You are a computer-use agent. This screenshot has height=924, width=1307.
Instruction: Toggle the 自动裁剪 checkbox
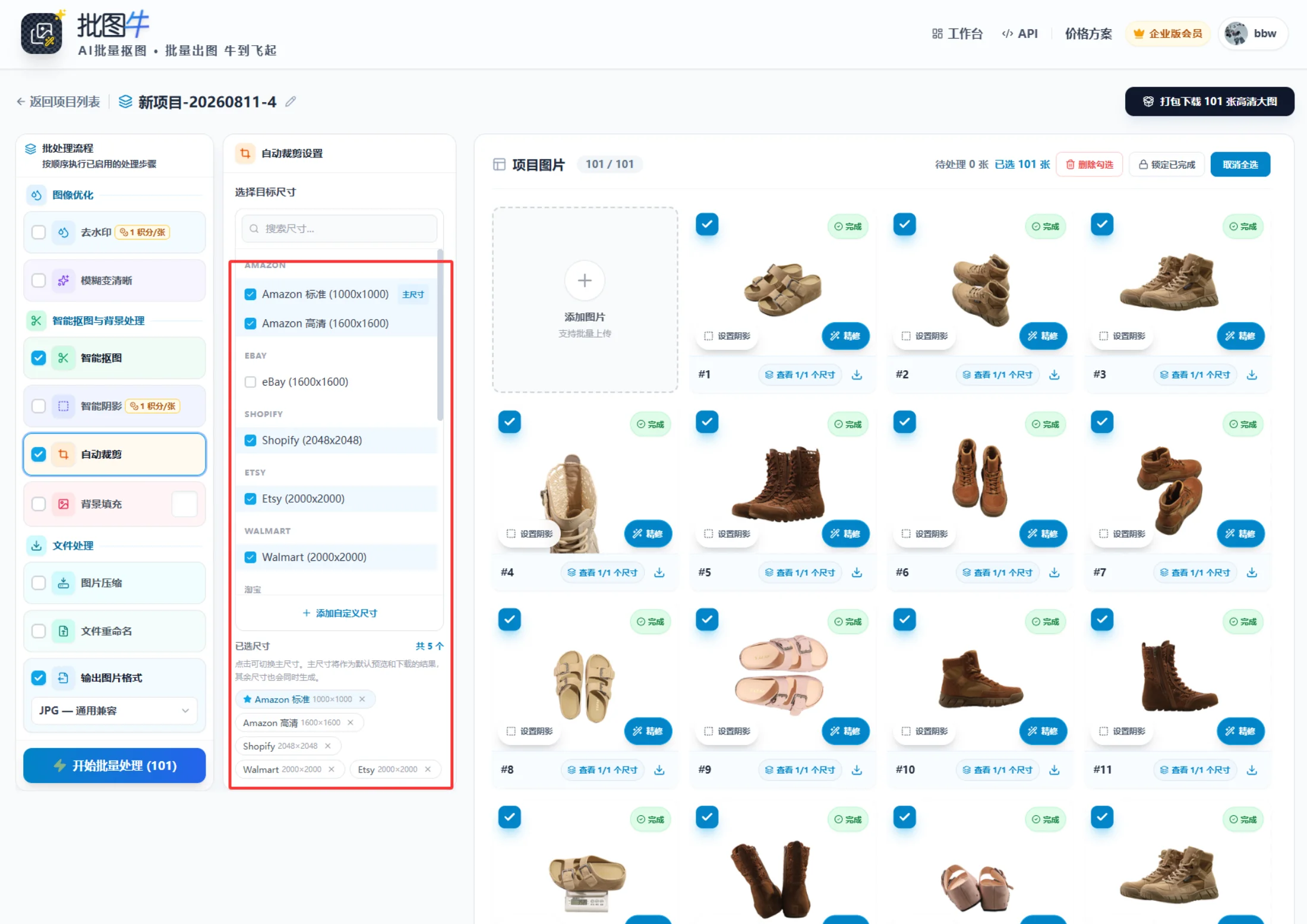pyautogui.click(x=39, y=455)
